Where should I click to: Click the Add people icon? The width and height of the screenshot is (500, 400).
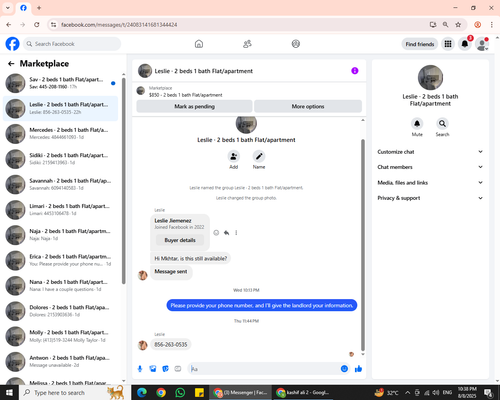tap(234, 156)
